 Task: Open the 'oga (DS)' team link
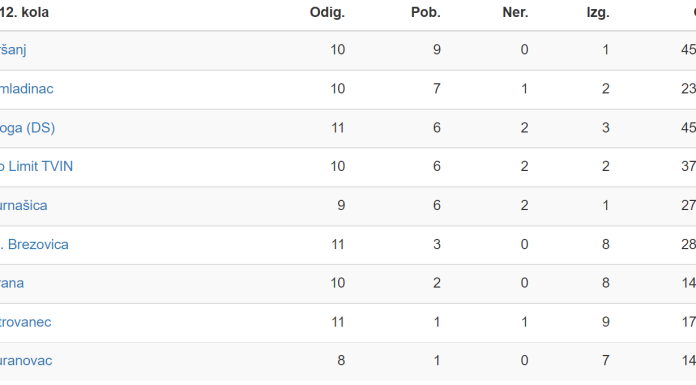(27, 128)
